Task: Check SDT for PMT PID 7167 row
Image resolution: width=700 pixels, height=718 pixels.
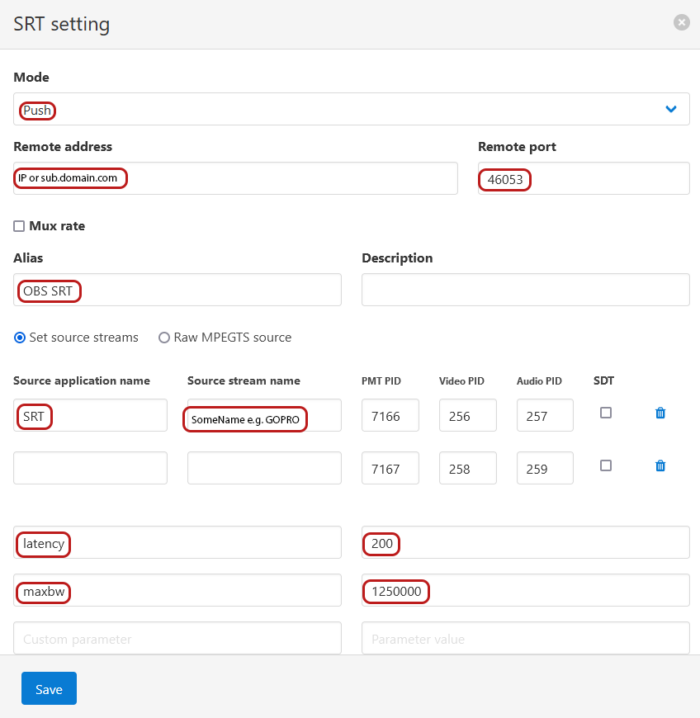Action: [x=605, y=465]
